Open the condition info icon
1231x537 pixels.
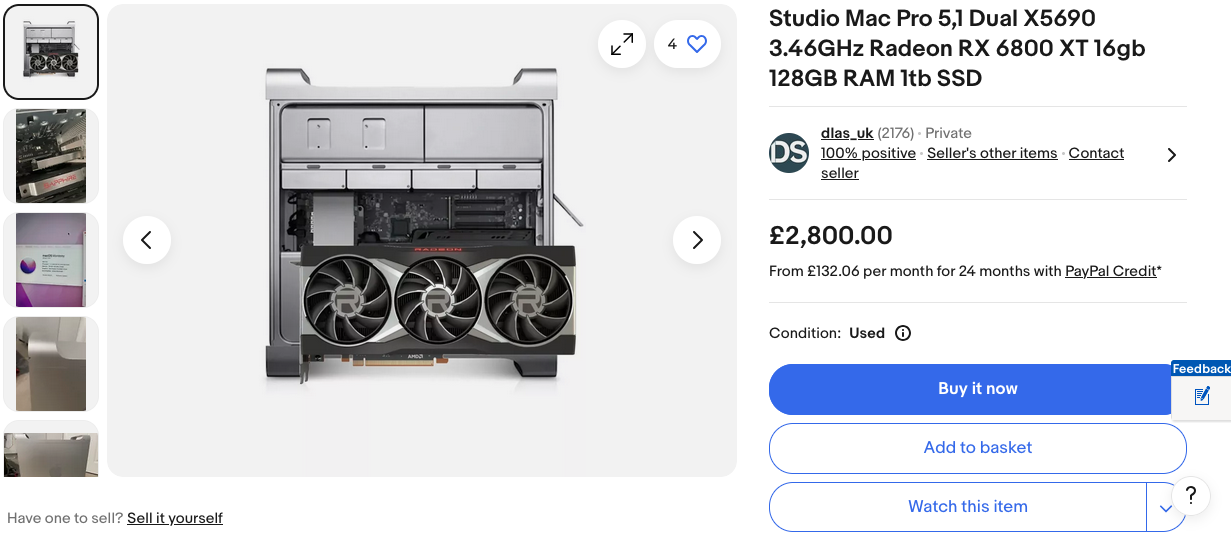click(x=903, y=333)
